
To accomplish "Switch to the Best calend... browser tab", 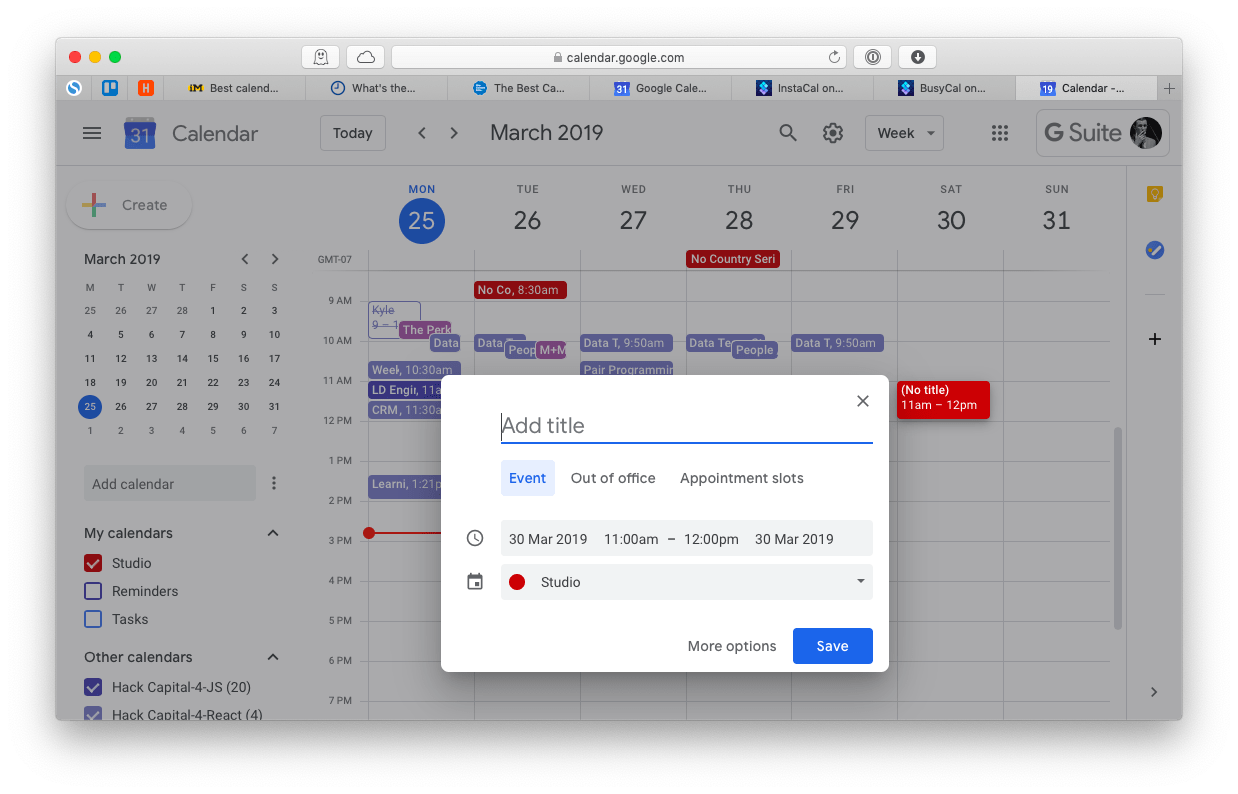I will 234,88.
